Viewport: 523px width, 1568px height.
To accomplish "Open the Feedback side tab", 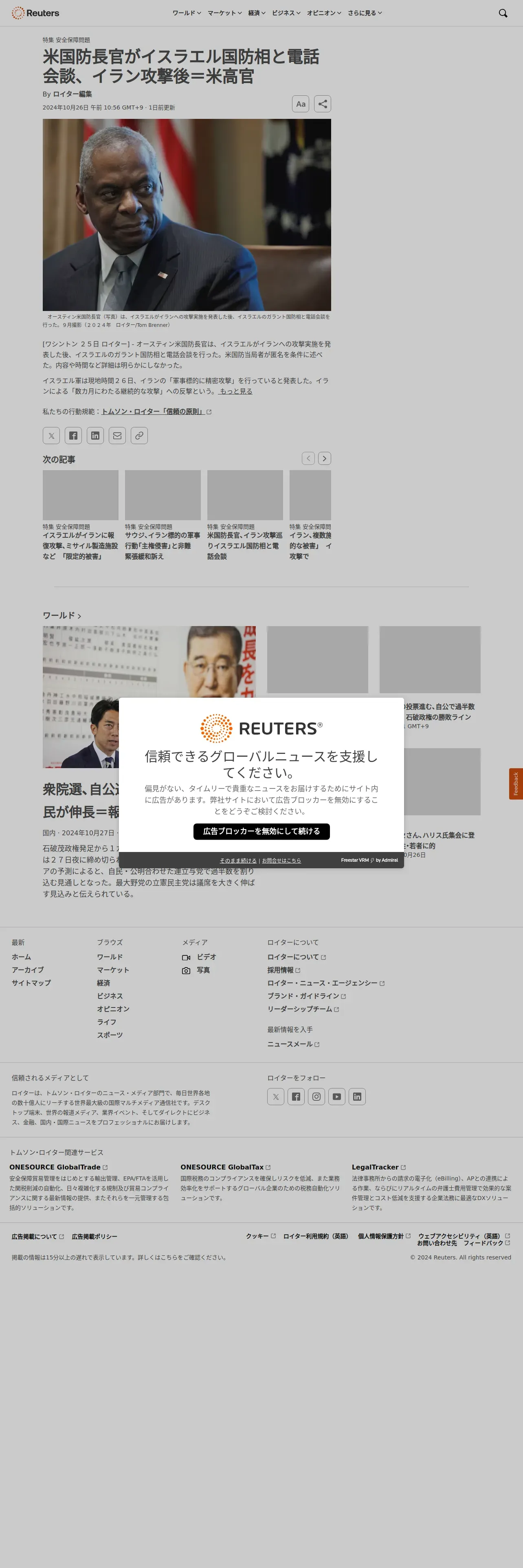I will point(516,784).
